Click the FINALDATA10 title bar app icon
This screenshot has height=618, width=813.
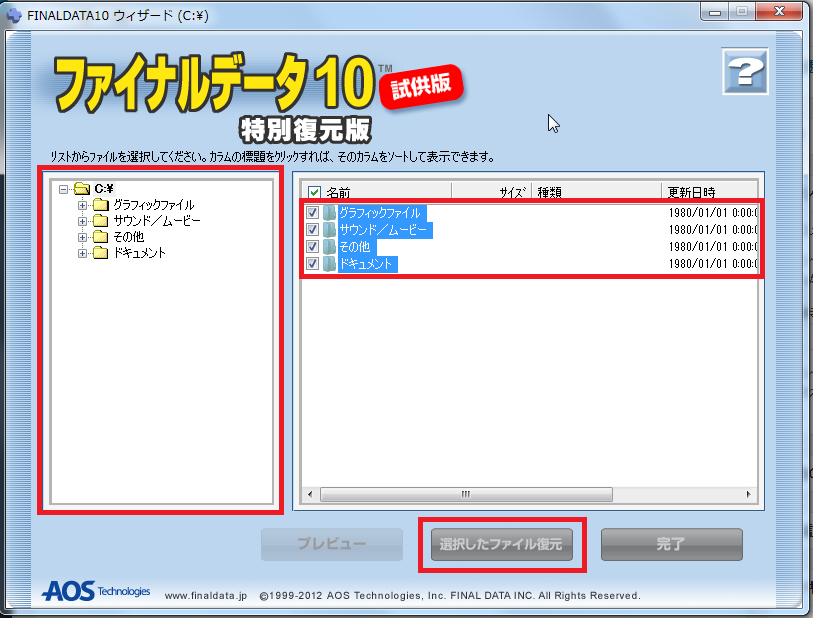13,15
